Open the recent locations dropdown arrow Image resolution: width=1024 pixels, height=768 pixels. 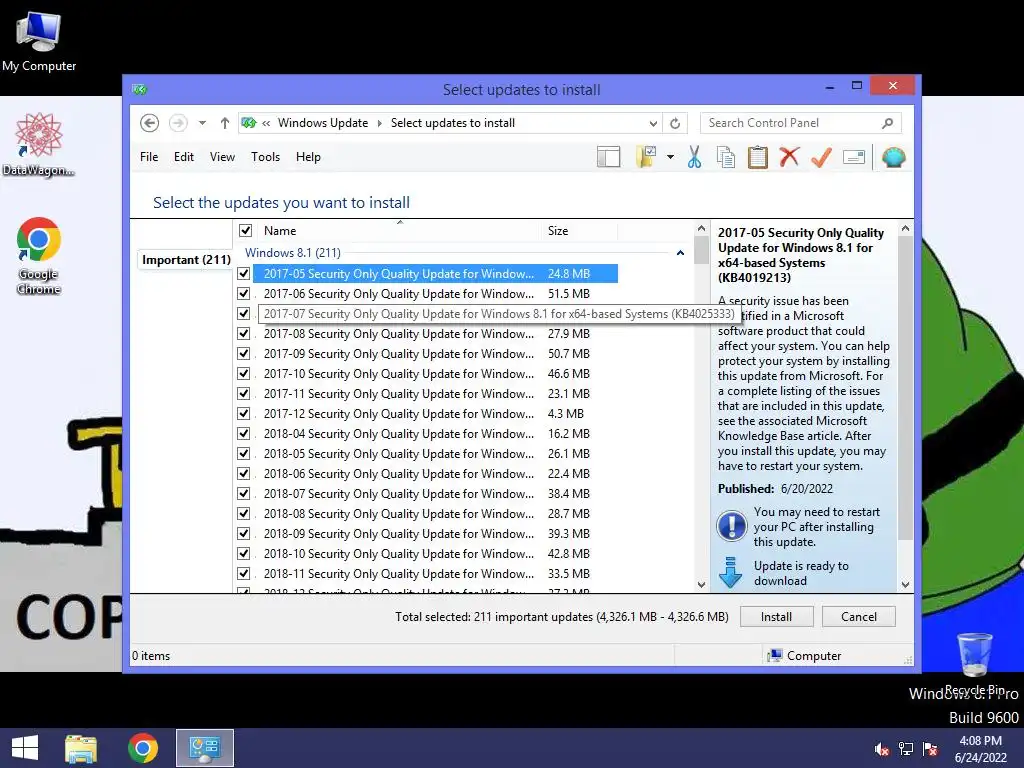[202, 123]
